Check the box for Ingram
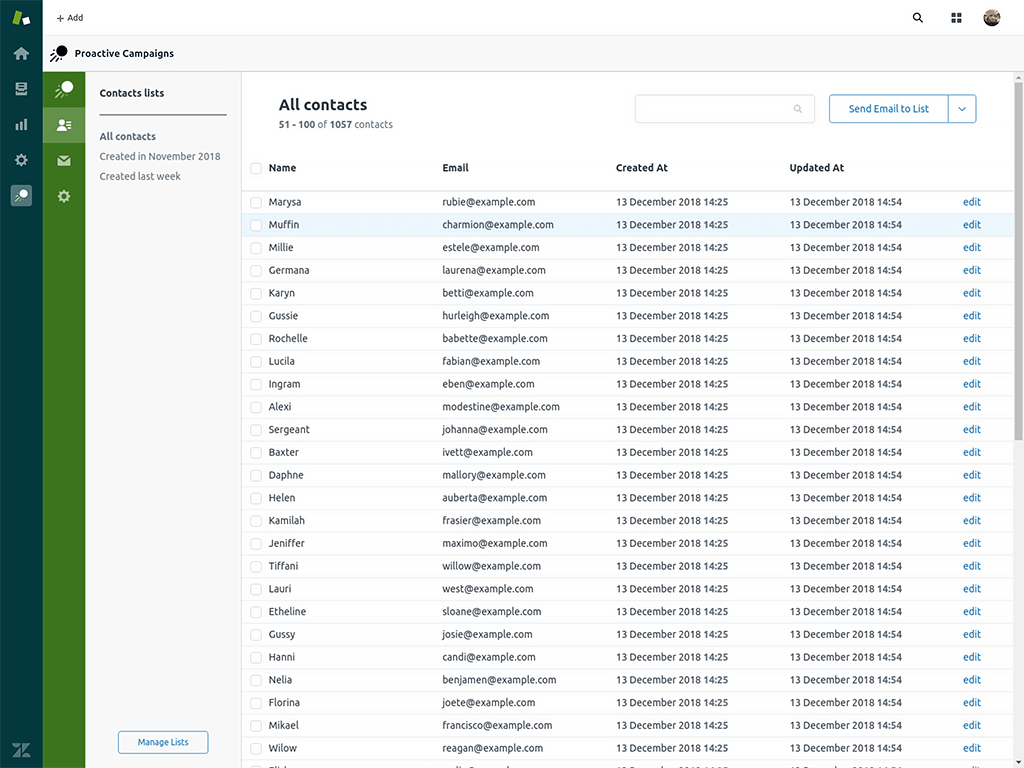Image resolution: width=1024 pixels, height=768 pixels. pos(256,385)
